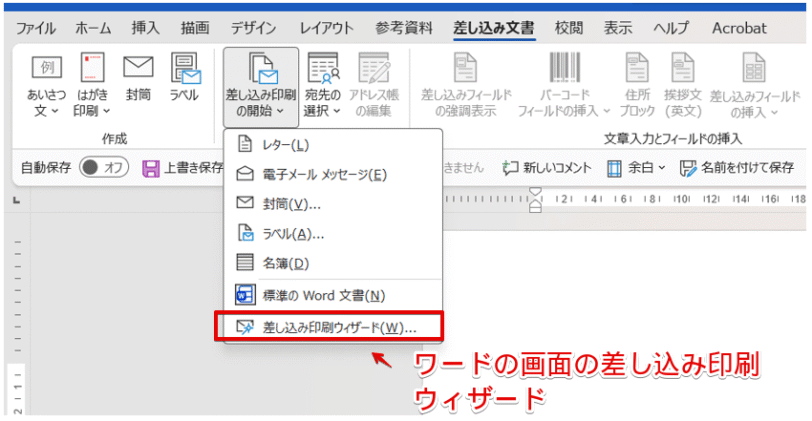Switch to the デザイン tab
Viewport: 812px width, 421px height.
click(x=254, y=28)
